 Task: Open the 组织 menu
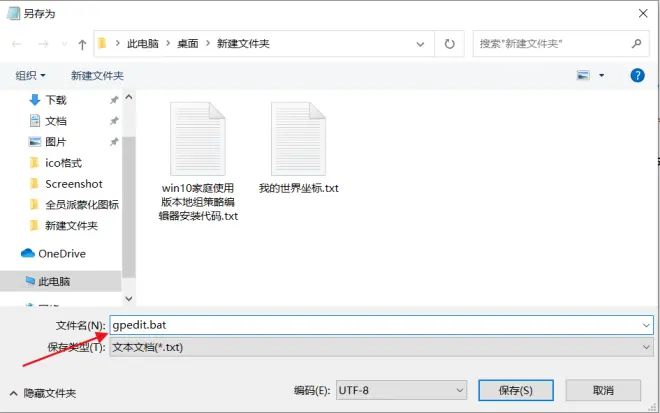coord(31,75)
